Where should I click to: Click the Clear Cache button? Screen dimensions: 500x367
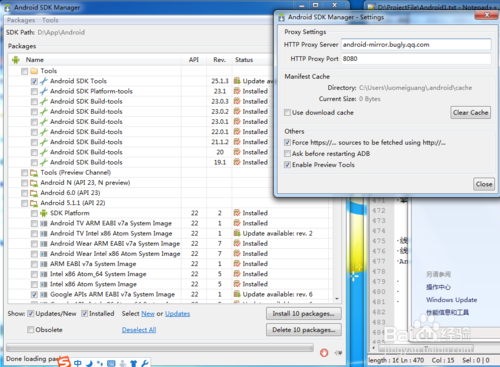(x=471, y=113)
